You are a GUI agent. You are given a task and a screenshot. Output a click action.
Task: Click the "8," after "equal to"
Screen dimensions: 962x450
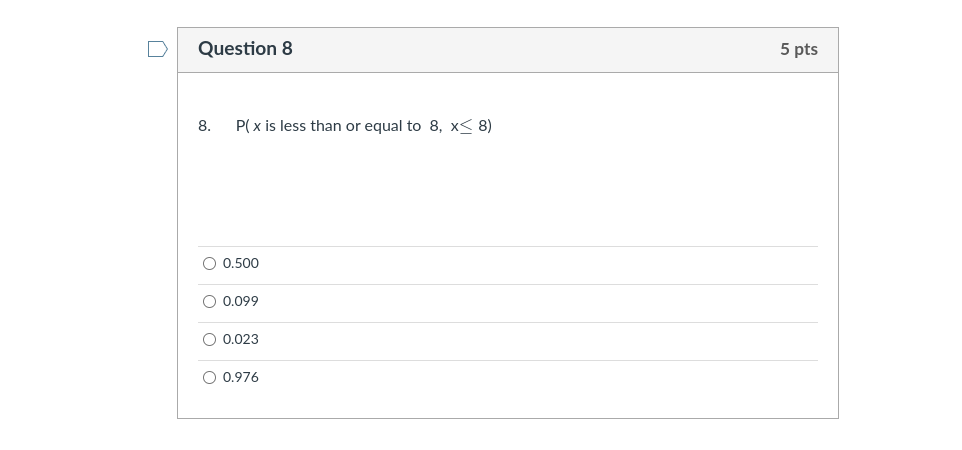[x=436, y=126]
